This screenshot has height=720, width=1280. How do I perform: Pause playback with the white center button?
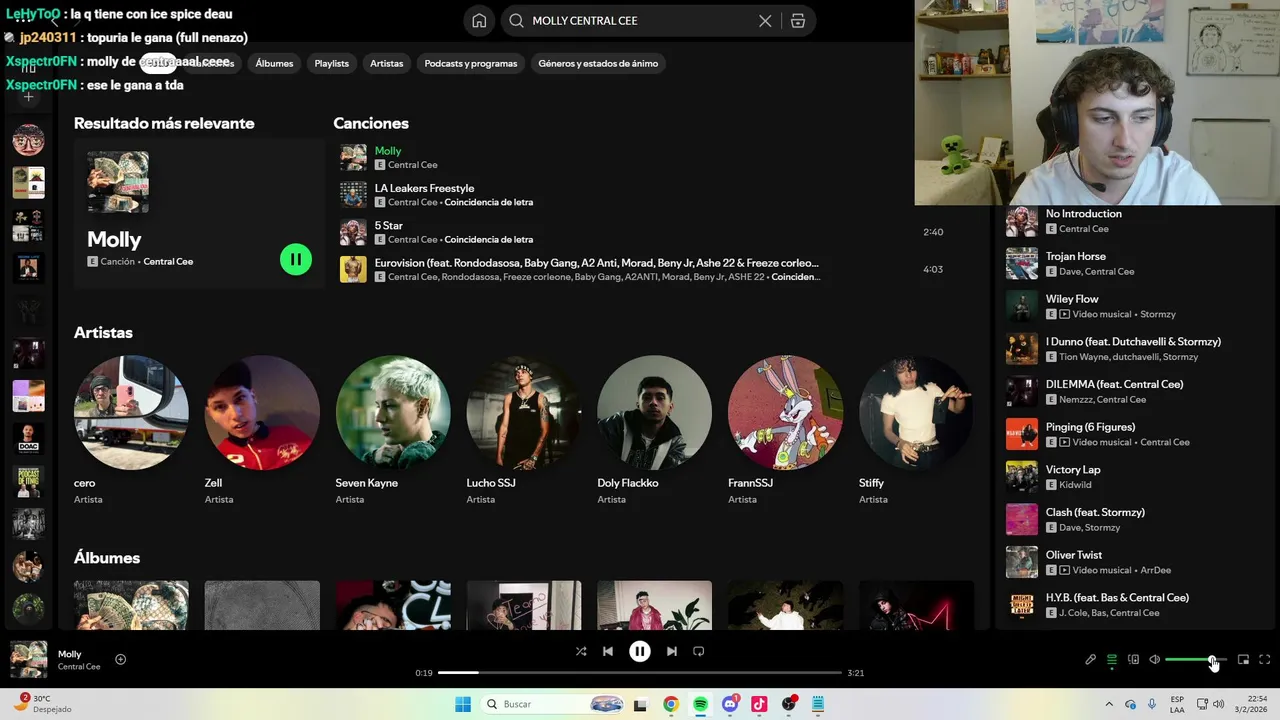pos(640,651)
